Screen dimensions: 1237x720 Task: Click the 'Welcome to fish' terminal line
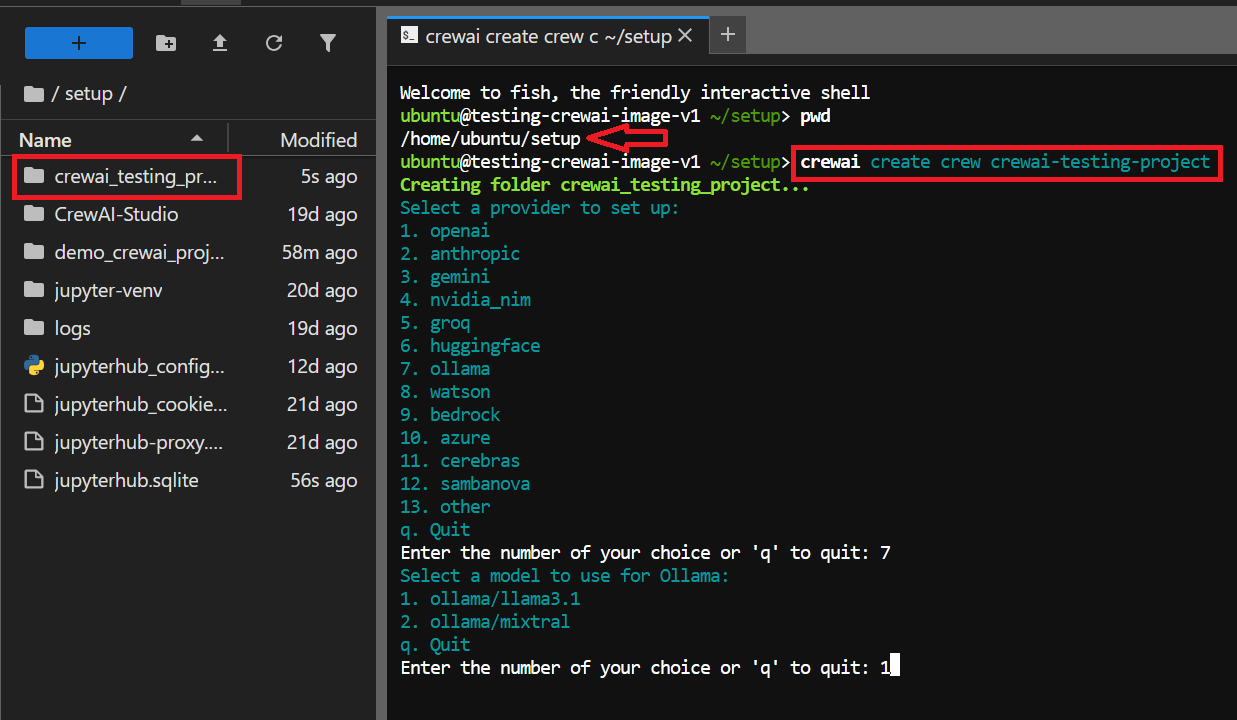point(635,93)
